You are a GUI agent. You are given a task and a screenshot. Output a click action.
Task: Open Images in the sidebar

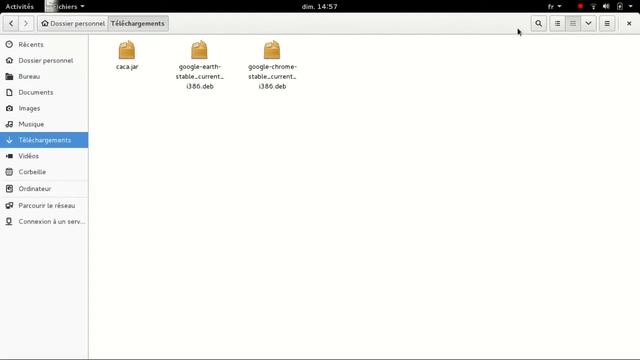tap(44, 108)
